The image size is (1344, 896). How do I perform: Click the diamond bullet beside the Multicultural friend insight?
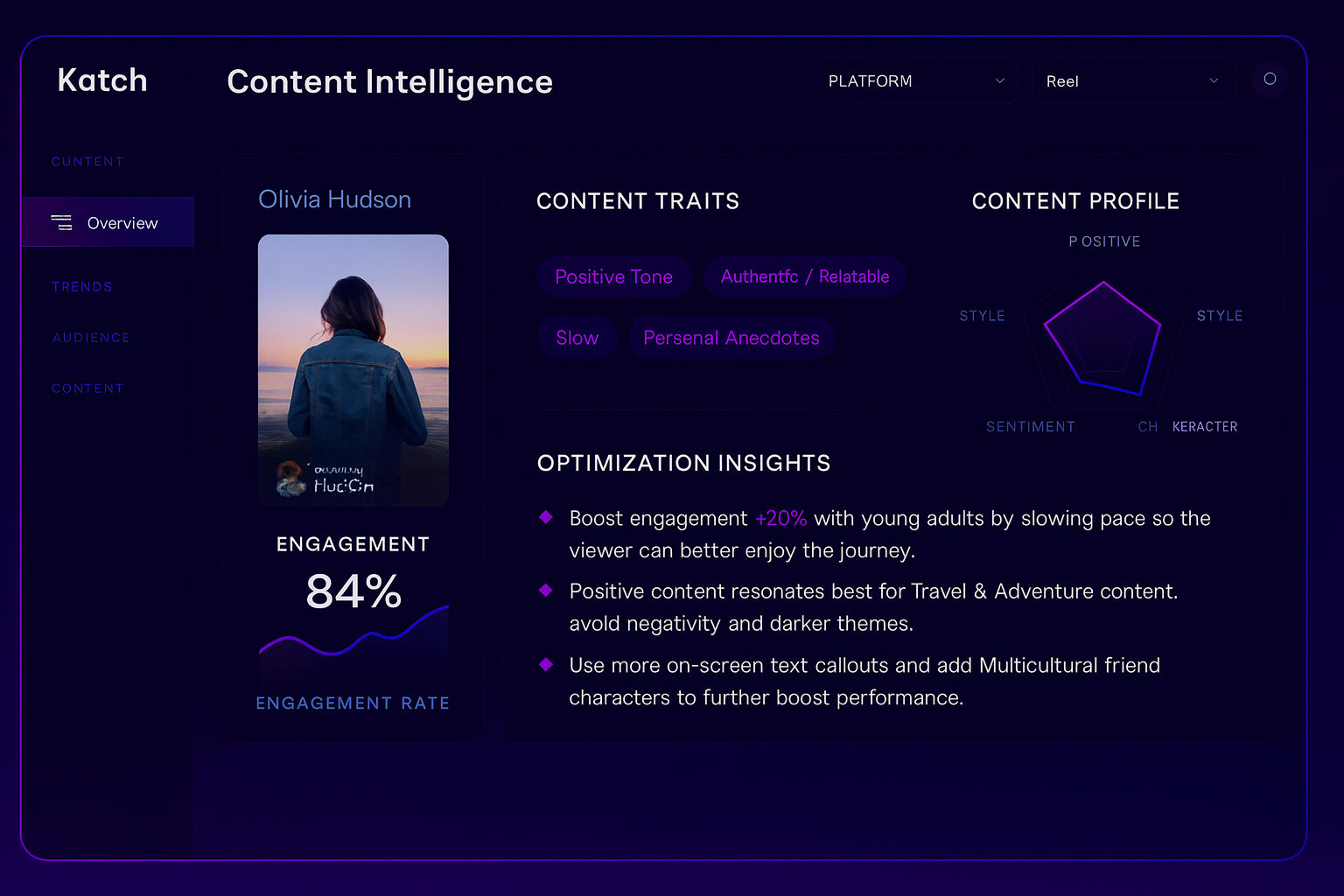pyautogui.click(x=547, y=665)
